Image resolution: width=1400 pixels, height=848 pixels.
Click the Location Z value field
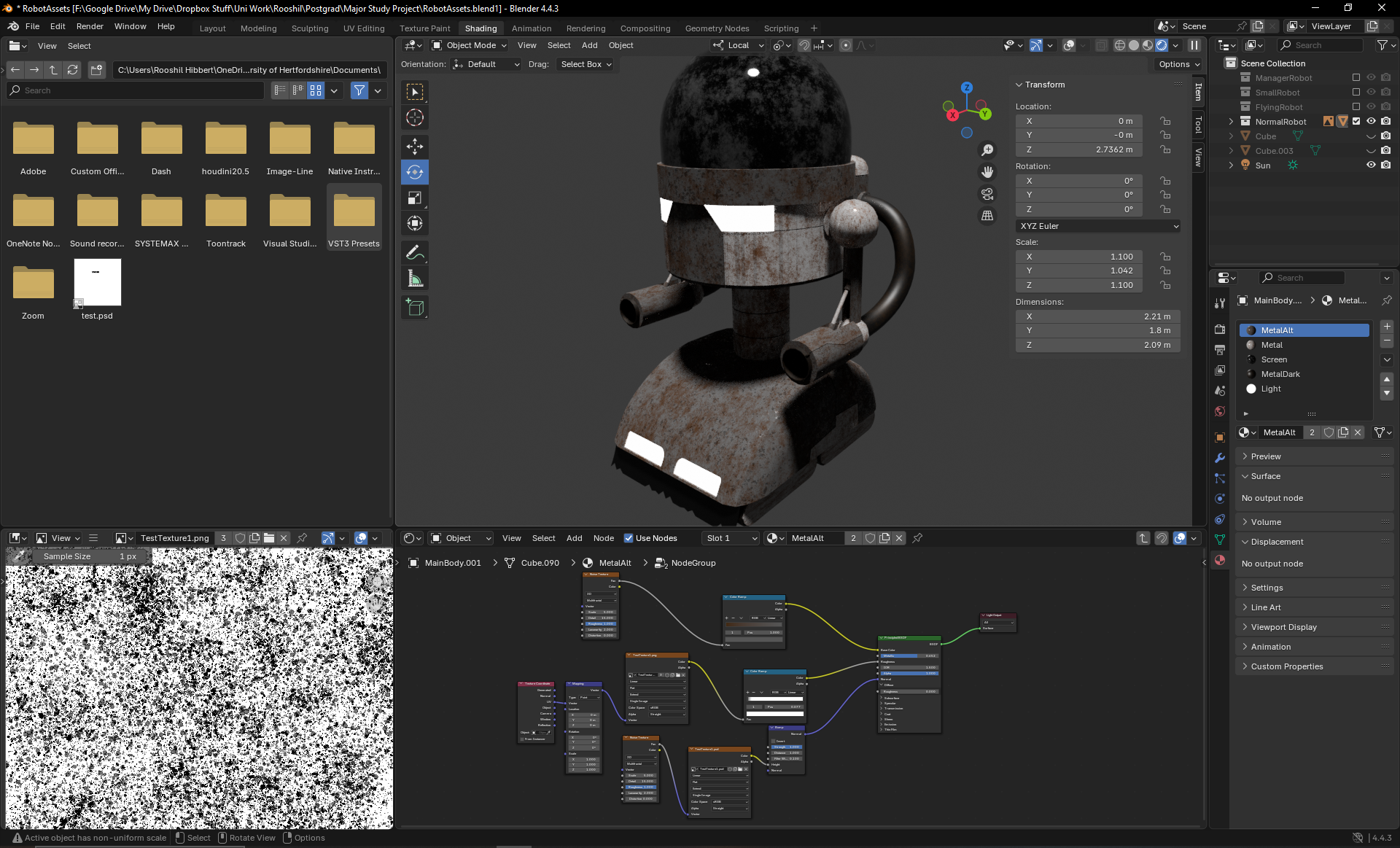(1078, 149)
